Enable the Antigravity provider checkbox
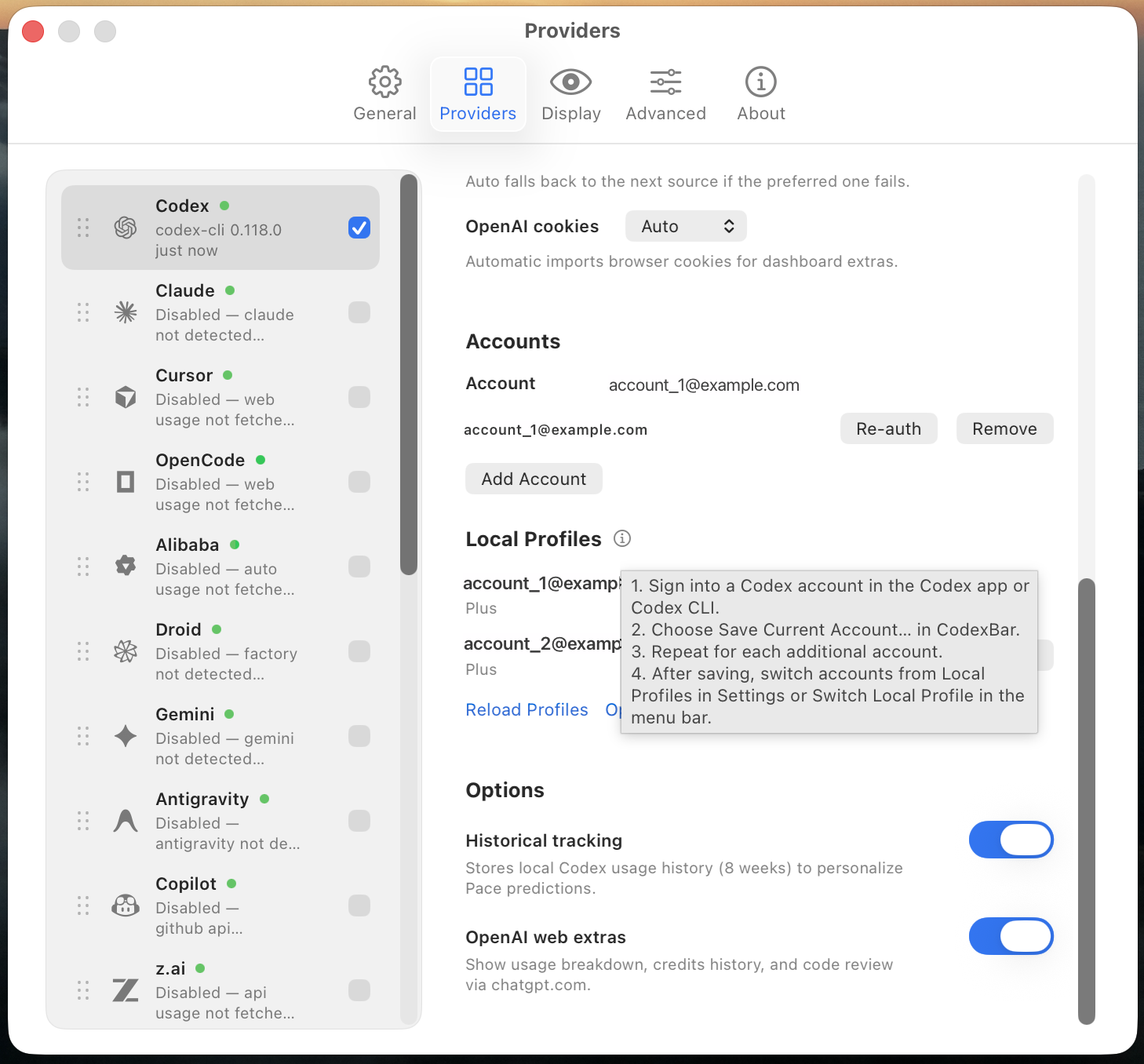Image resolution: width=1144 pixels, height=1064 pixels. [x=359, y=821]
